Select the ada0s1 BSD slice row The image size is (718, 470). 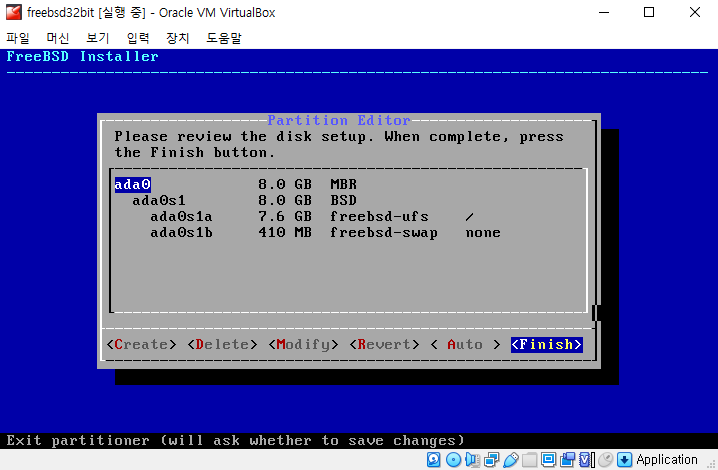tap(348, 200)
